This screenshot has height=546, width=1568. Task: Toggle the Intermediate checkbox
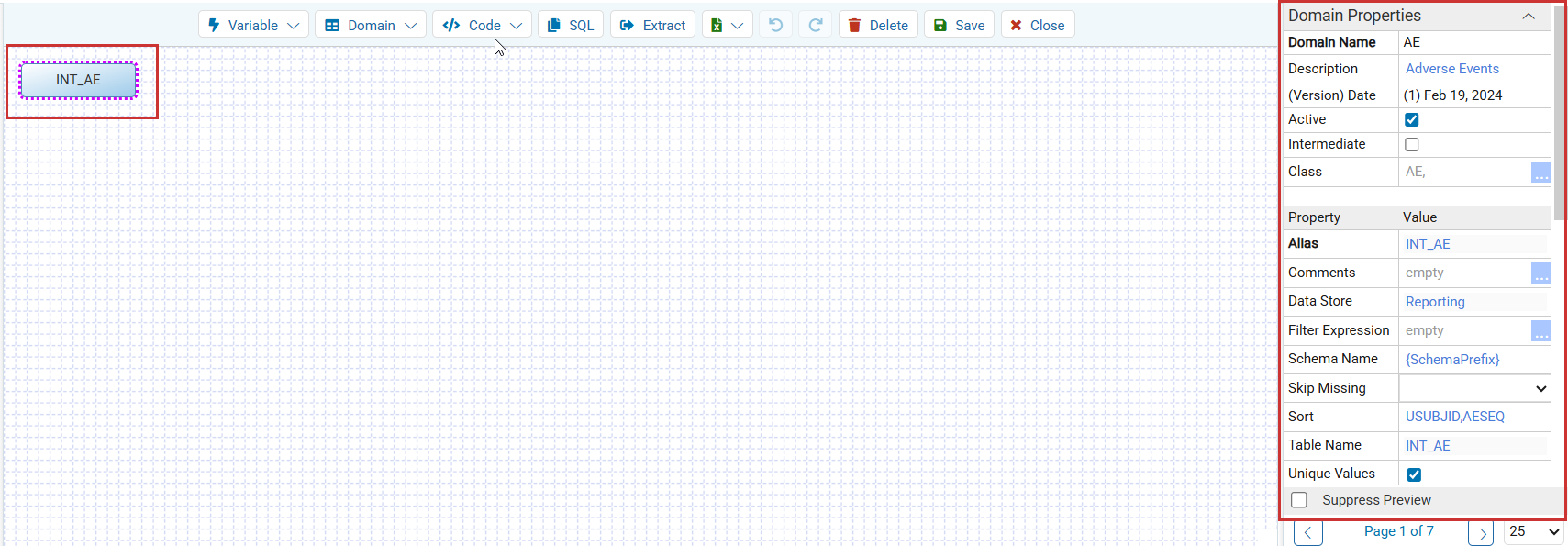[x=1412, y=144]
